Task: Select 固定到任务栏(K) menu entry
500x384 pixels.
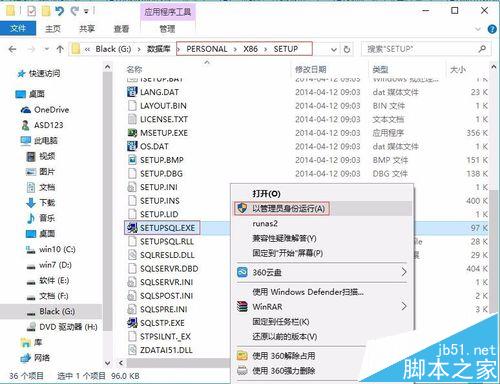Action: (281, 322)
